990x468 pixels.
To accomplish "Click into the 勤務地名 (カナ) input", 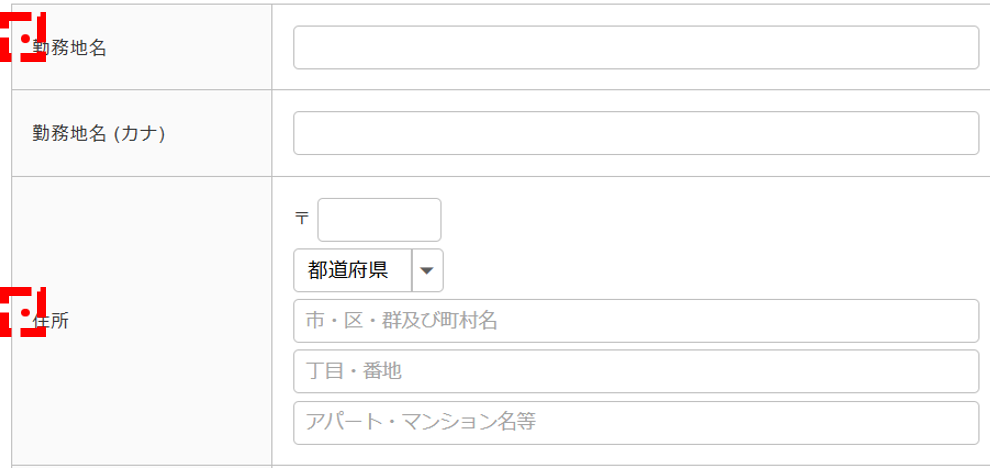I will (x=635, y=133).
